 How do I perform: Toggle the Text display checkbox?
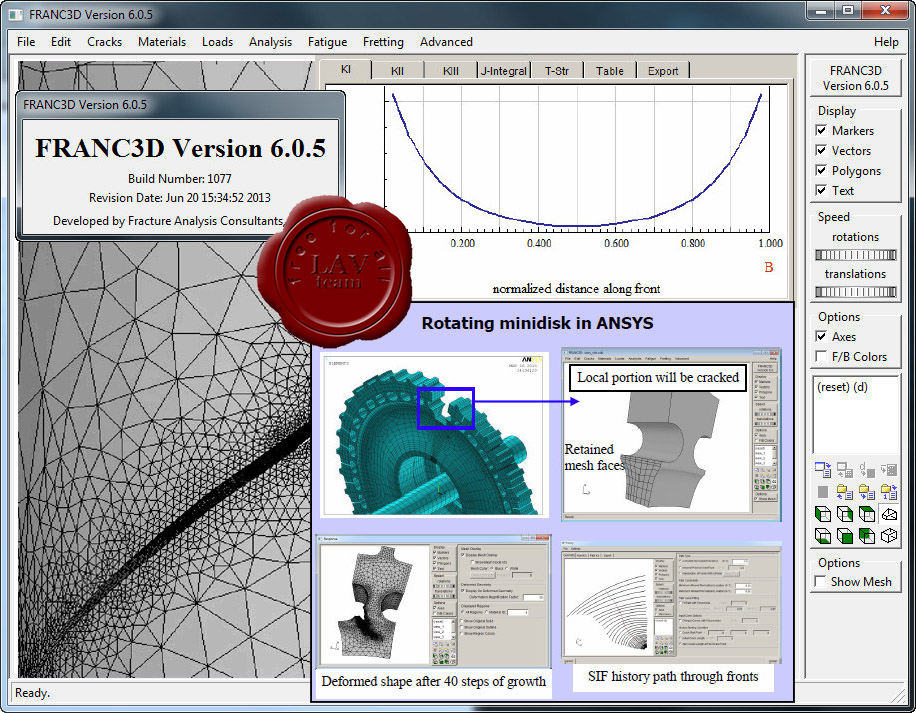click(x=821, y=190)
